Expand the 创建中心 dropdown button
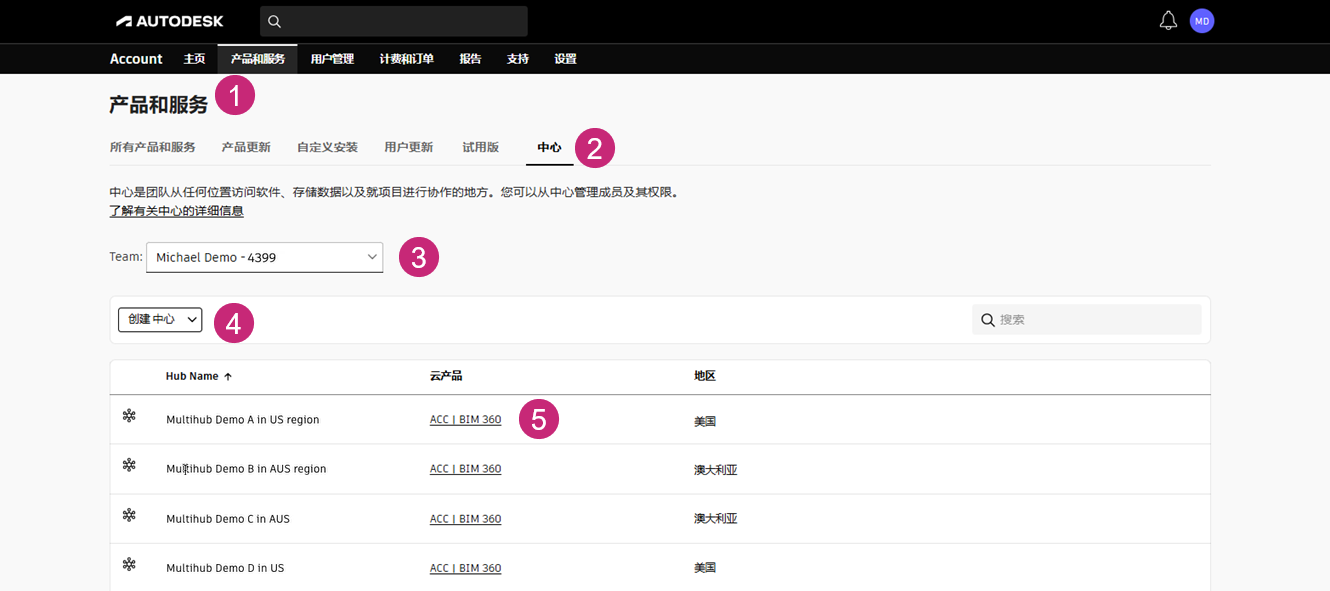1330x591 pixels. click(x=160, y=319)
